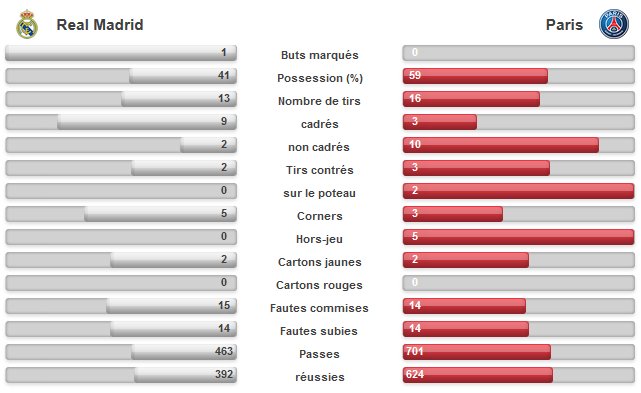The width and height of the screenshot is (641, 393).
Task: Open the Real Madrid team name
Action: click(x=100, y=25)
